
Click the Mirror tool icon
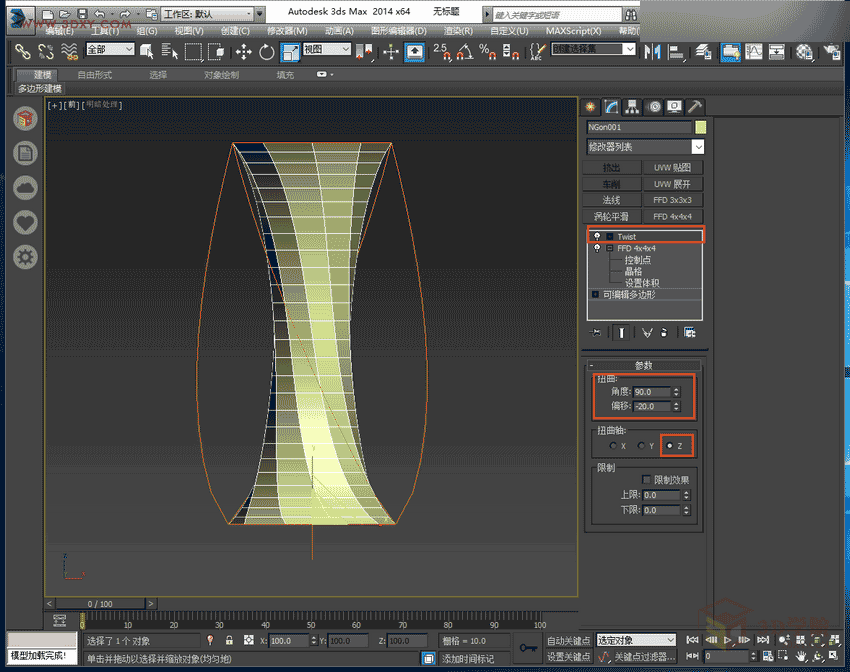click(x=654, y=51)
